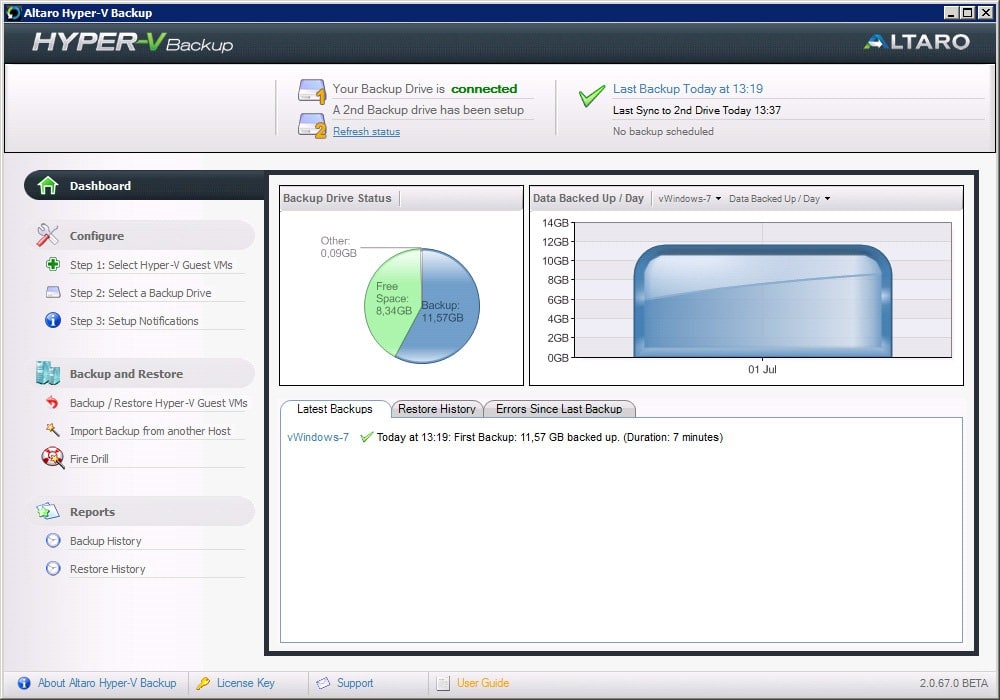The width and height of the screenshot is (1000, 700).
Task: Click the vWindows-7 link in Latest Backups
Action: (x=318, y=437)
